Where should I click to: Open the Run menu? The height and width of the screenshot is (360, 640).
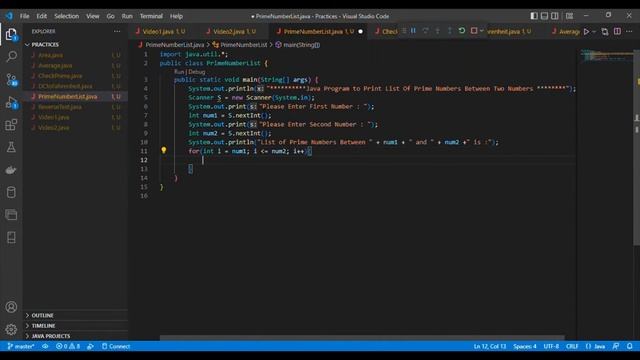pyautogui.click(x=127, y=16)
